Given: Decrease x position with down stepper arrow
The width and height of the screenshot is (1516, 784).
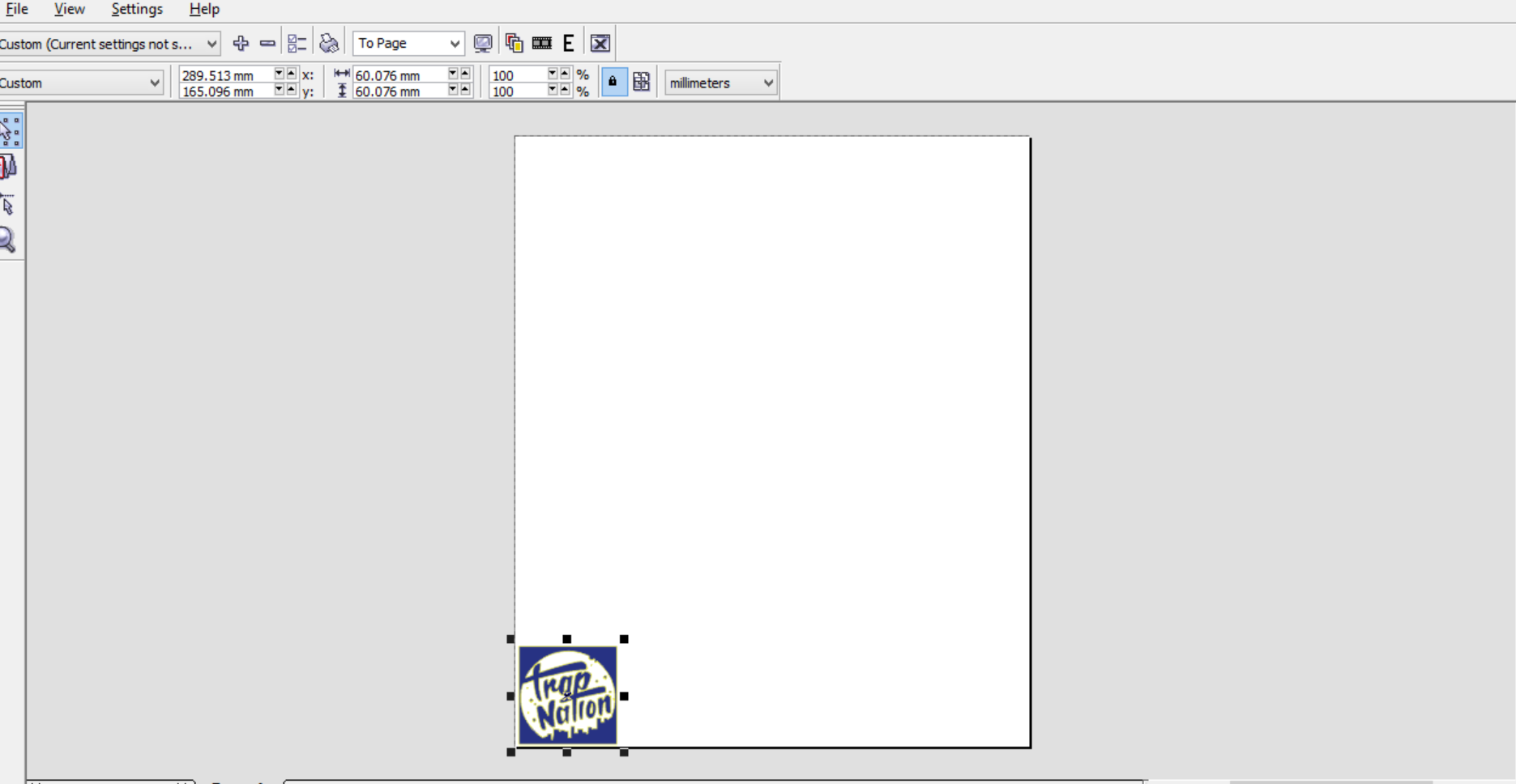Looking at the screenshot, I should (280, 74).
